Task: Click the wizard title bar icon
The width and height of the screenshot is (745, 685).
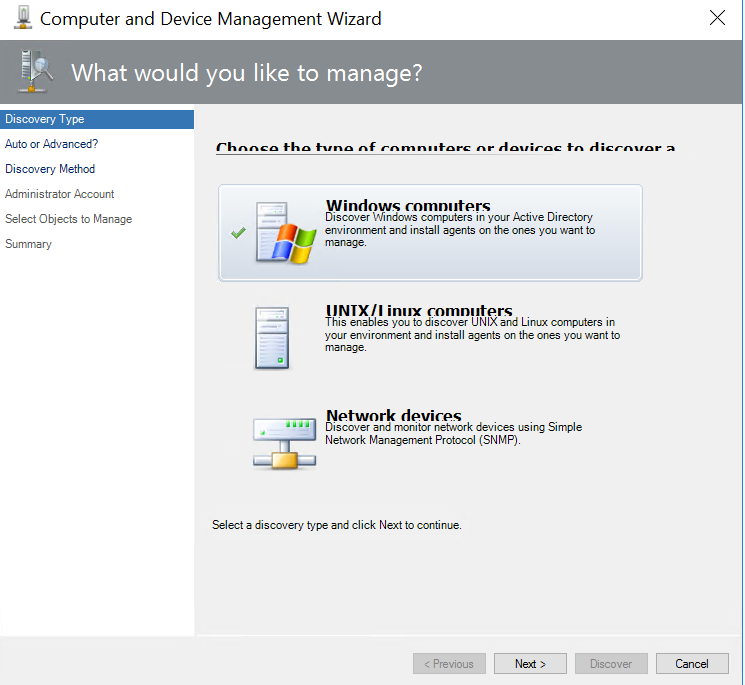Action: tap(22, 18)
